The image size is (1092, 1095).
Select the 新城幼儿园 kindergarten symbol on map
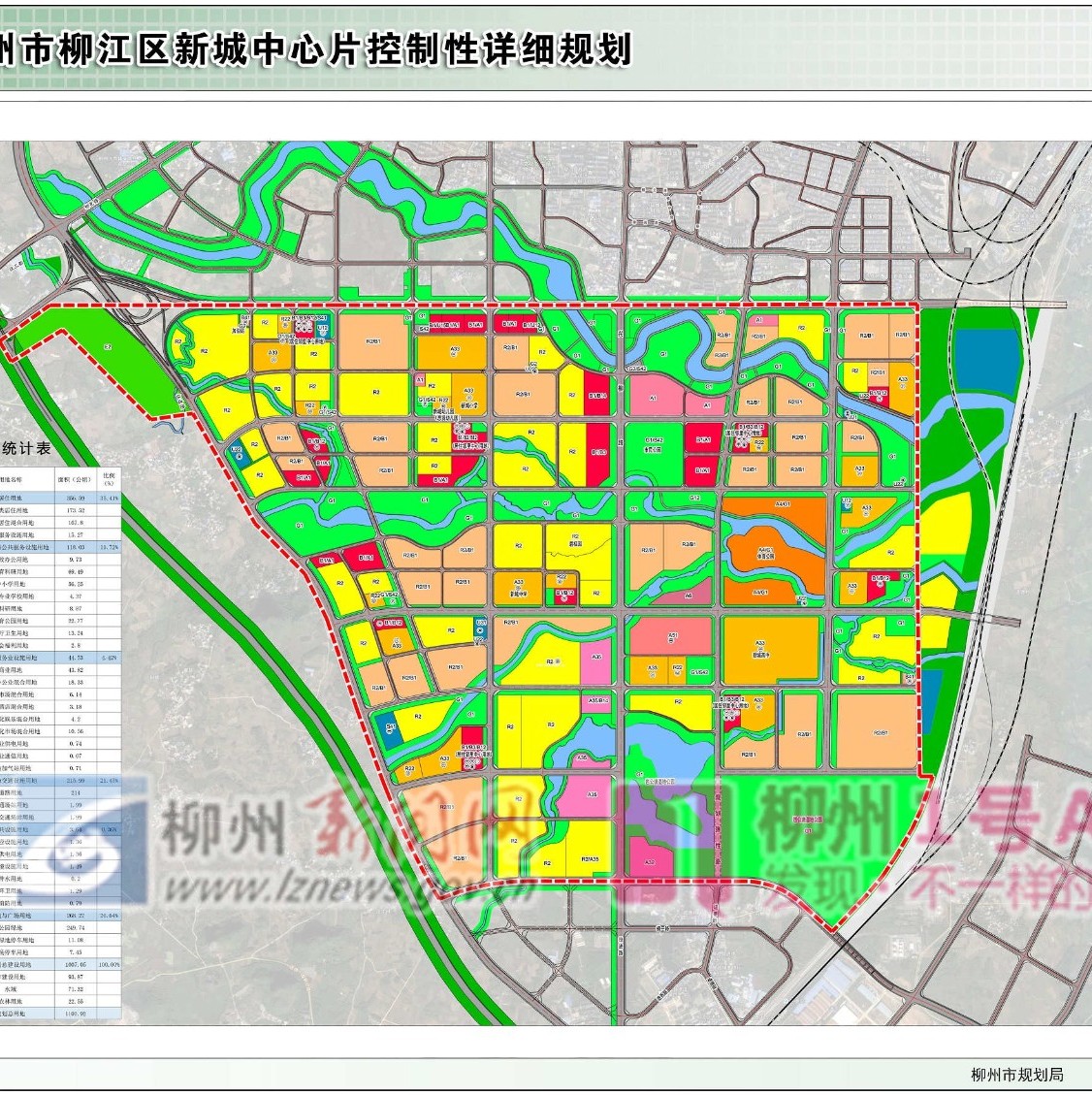pyautogui.click(x=445, y=410)
